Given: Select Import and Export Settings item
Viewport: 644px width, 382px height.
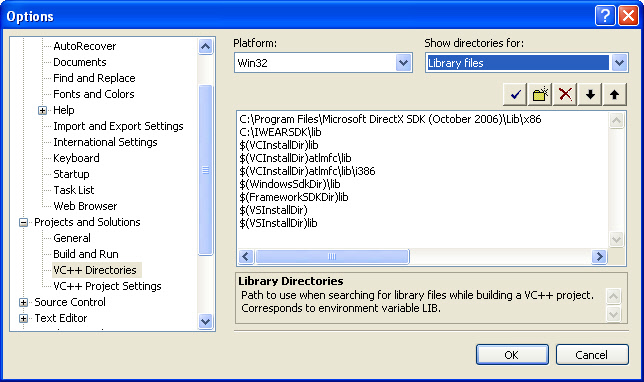Looking at the screenshot, I should 118,126.
